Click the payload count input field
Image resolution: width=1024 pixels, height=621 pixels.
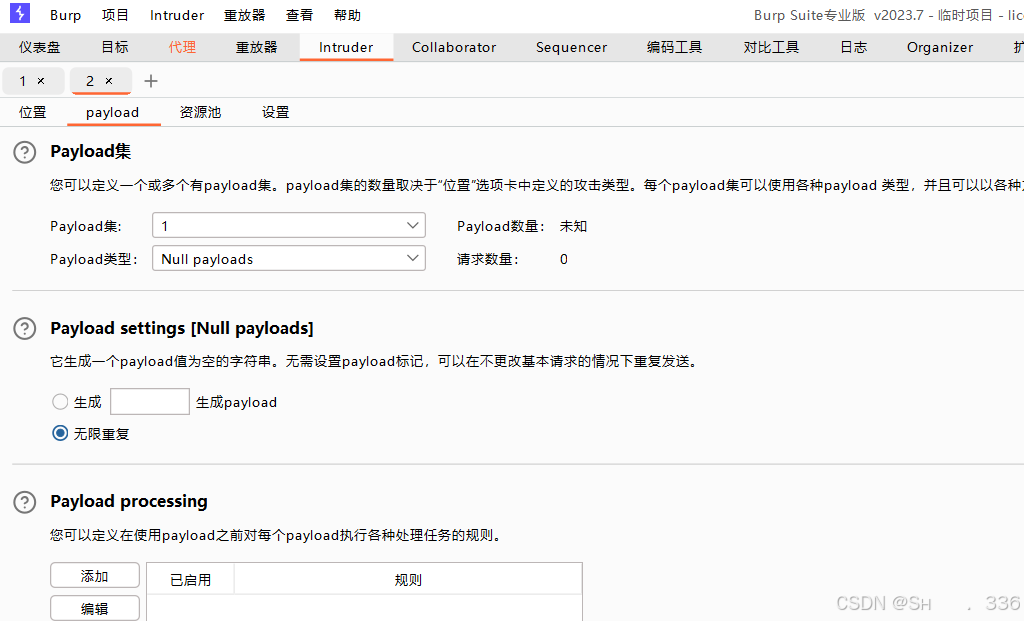tap(150, 402)
